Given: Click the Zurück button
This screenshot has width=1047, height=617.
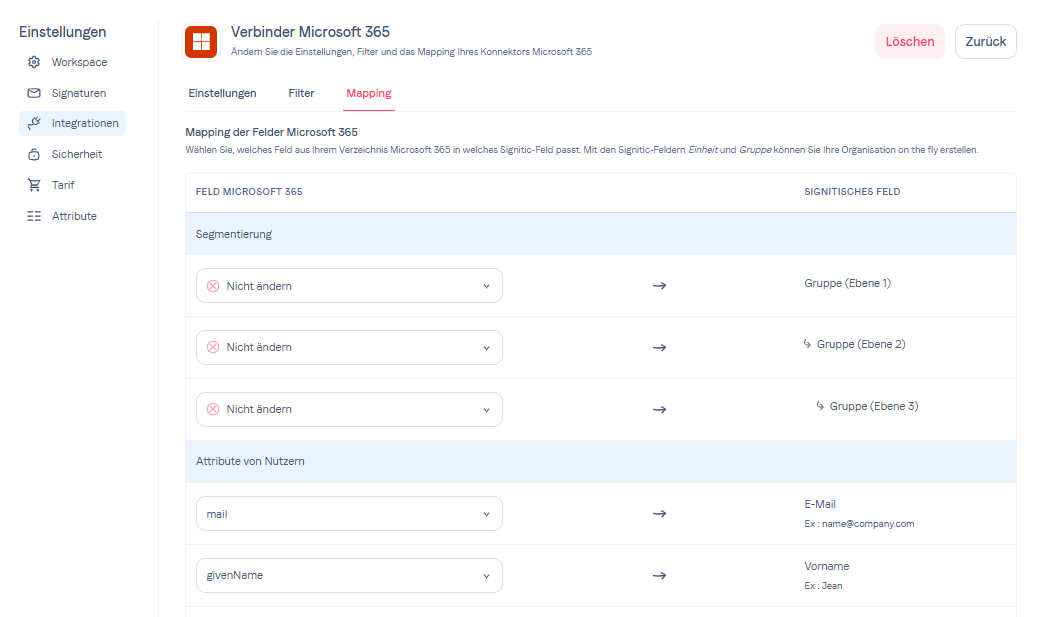Looking at the screenshot, I should (x=985, y=42).
